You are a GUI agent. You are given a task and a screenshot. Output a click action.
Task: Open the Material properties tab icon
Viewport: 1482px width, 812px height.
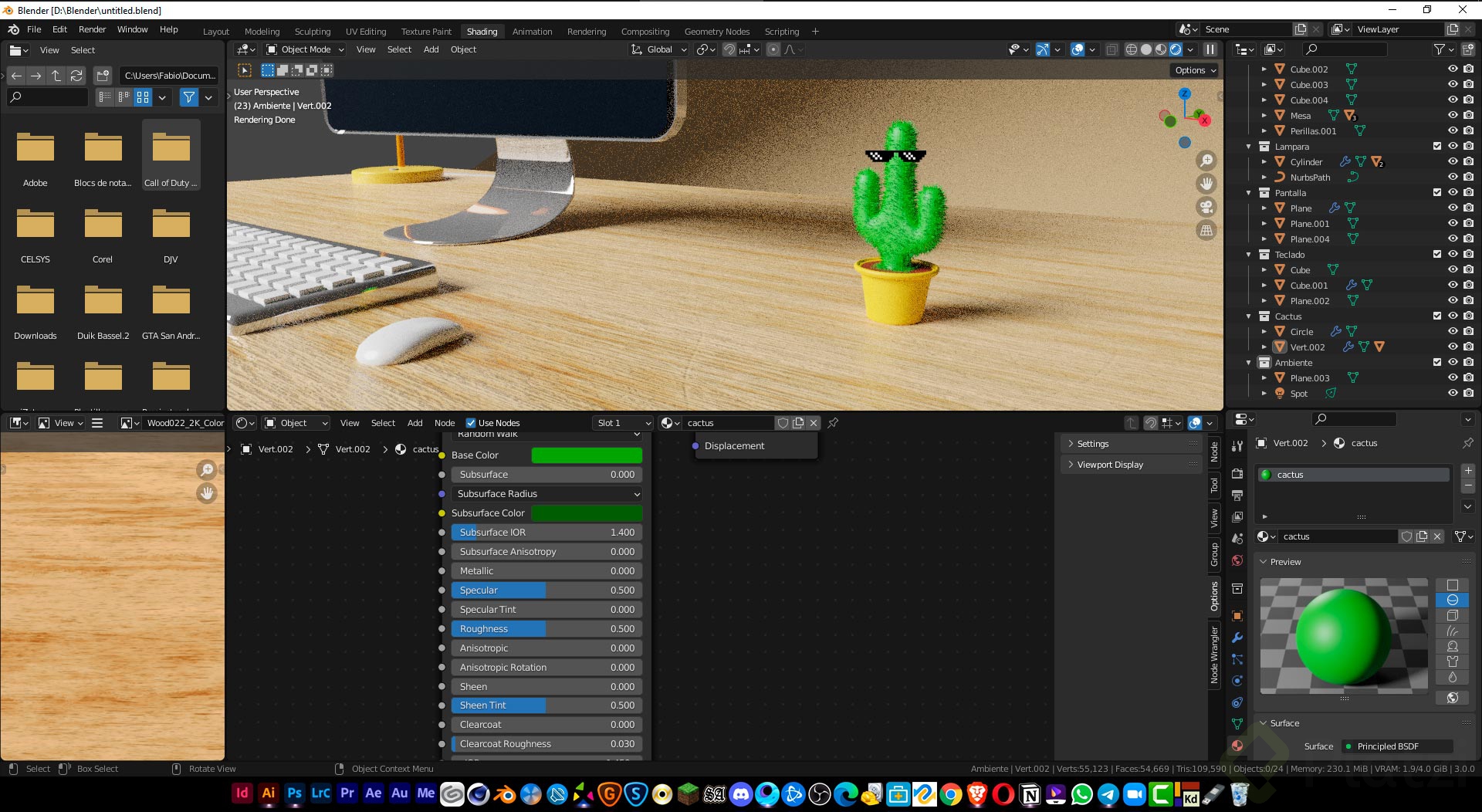click(x=1237, y=746)
